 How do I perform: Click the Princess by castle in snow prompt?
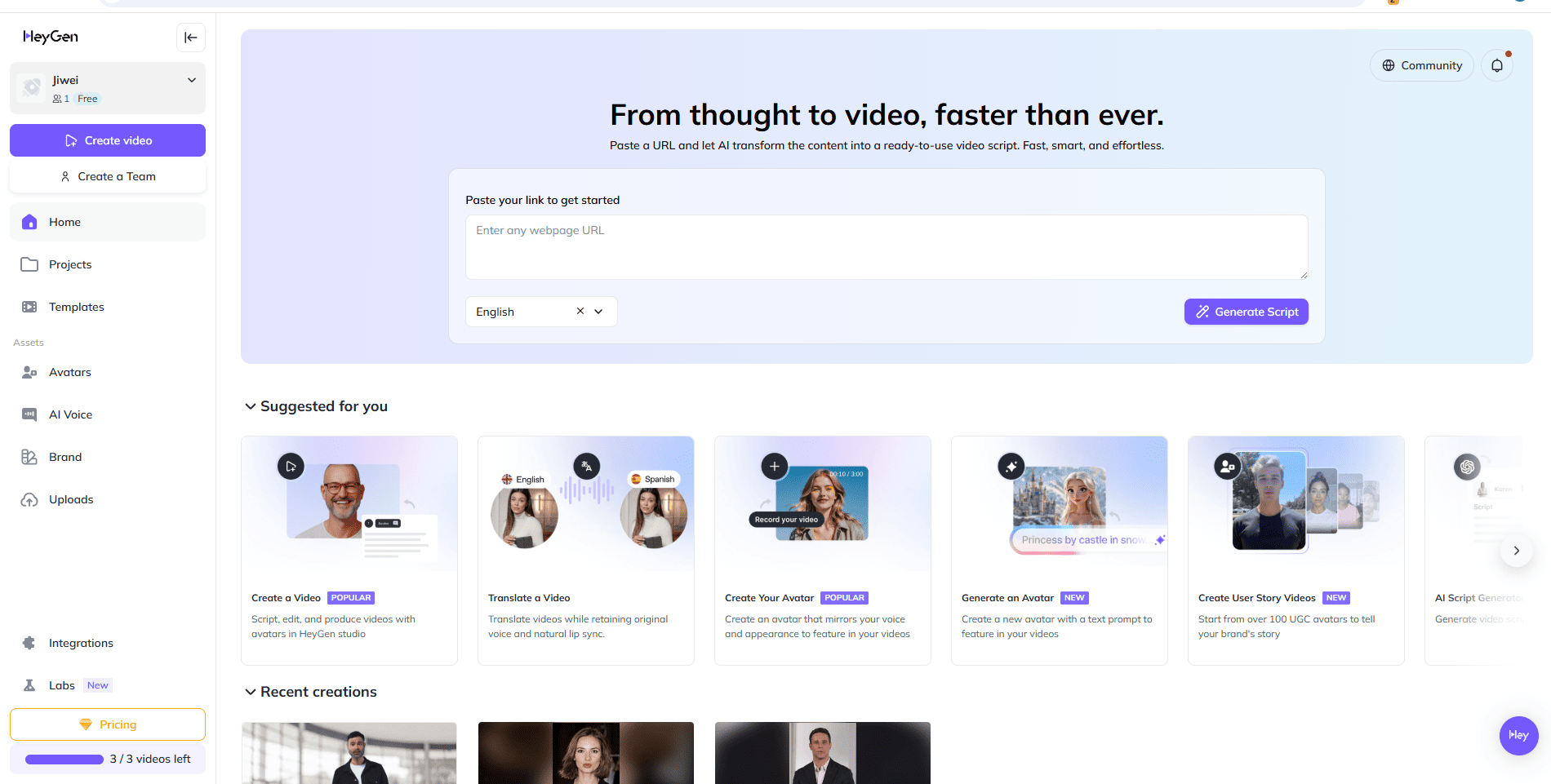click(x=1088, y=540)
